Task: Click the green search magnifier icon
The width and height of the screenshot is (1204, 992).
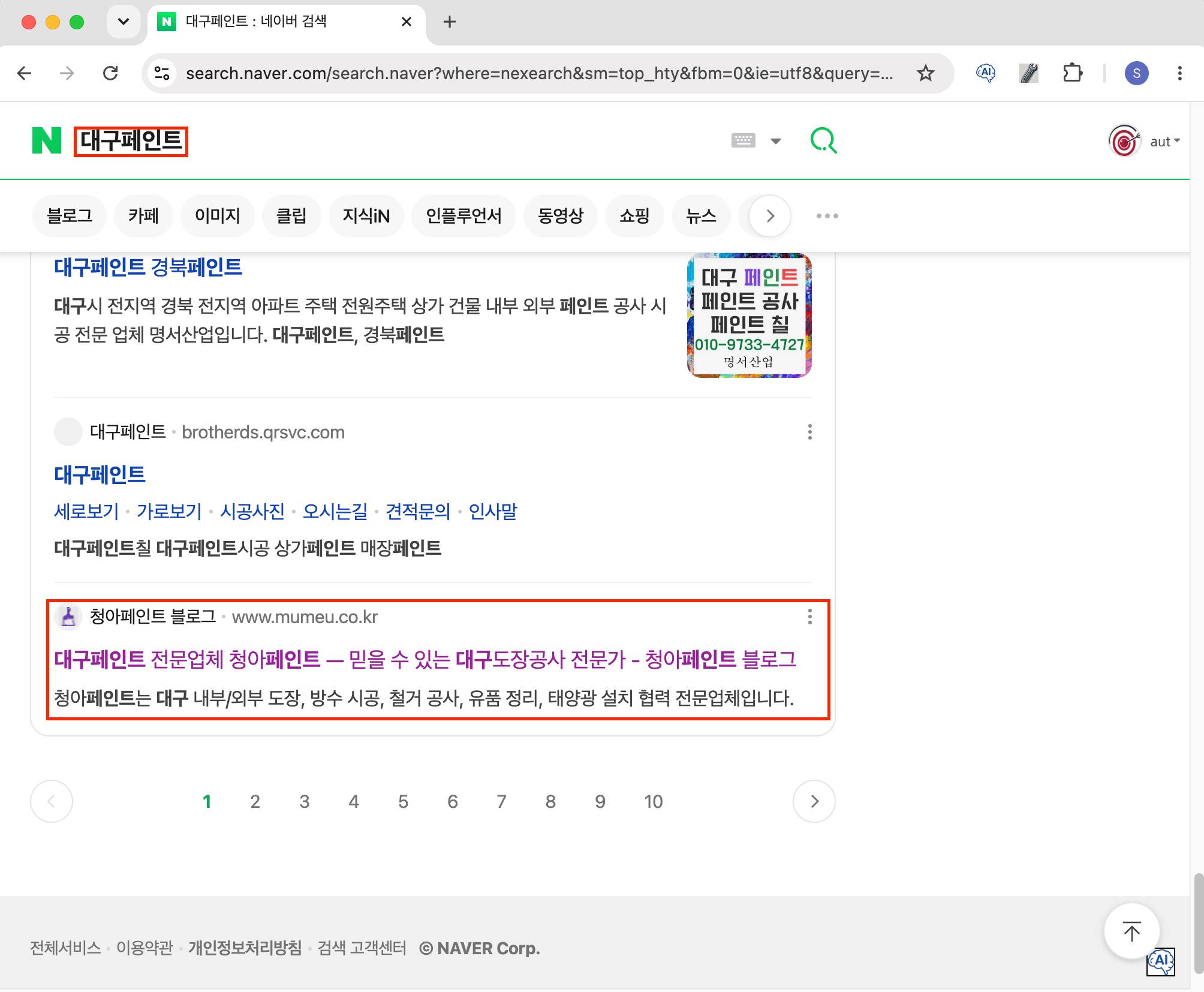Action: [823, 141]
